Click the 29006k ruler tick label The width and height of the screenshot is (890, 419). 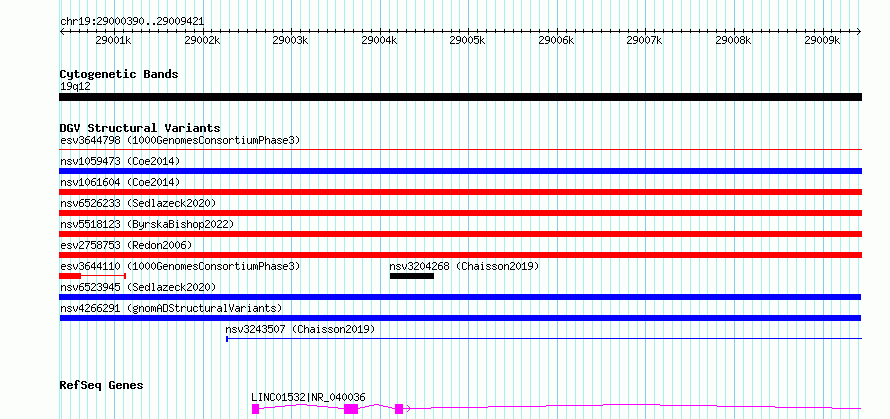(x=556, y=41)
